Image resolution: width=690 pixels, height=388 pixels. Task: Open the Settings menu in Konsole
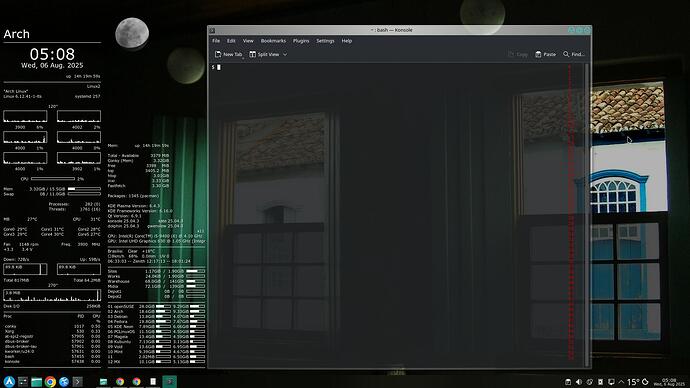[x=325, y=41]
